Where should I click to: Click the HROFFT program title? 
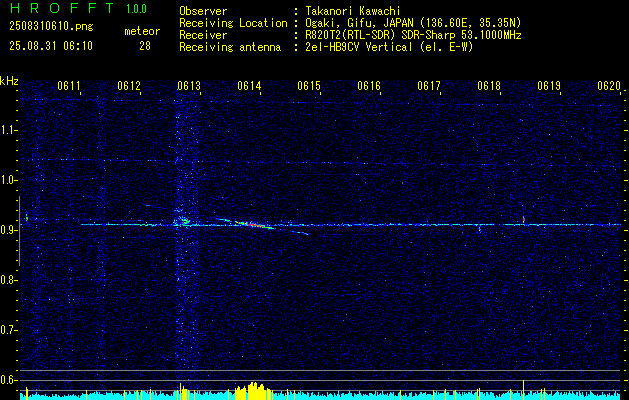62,8
